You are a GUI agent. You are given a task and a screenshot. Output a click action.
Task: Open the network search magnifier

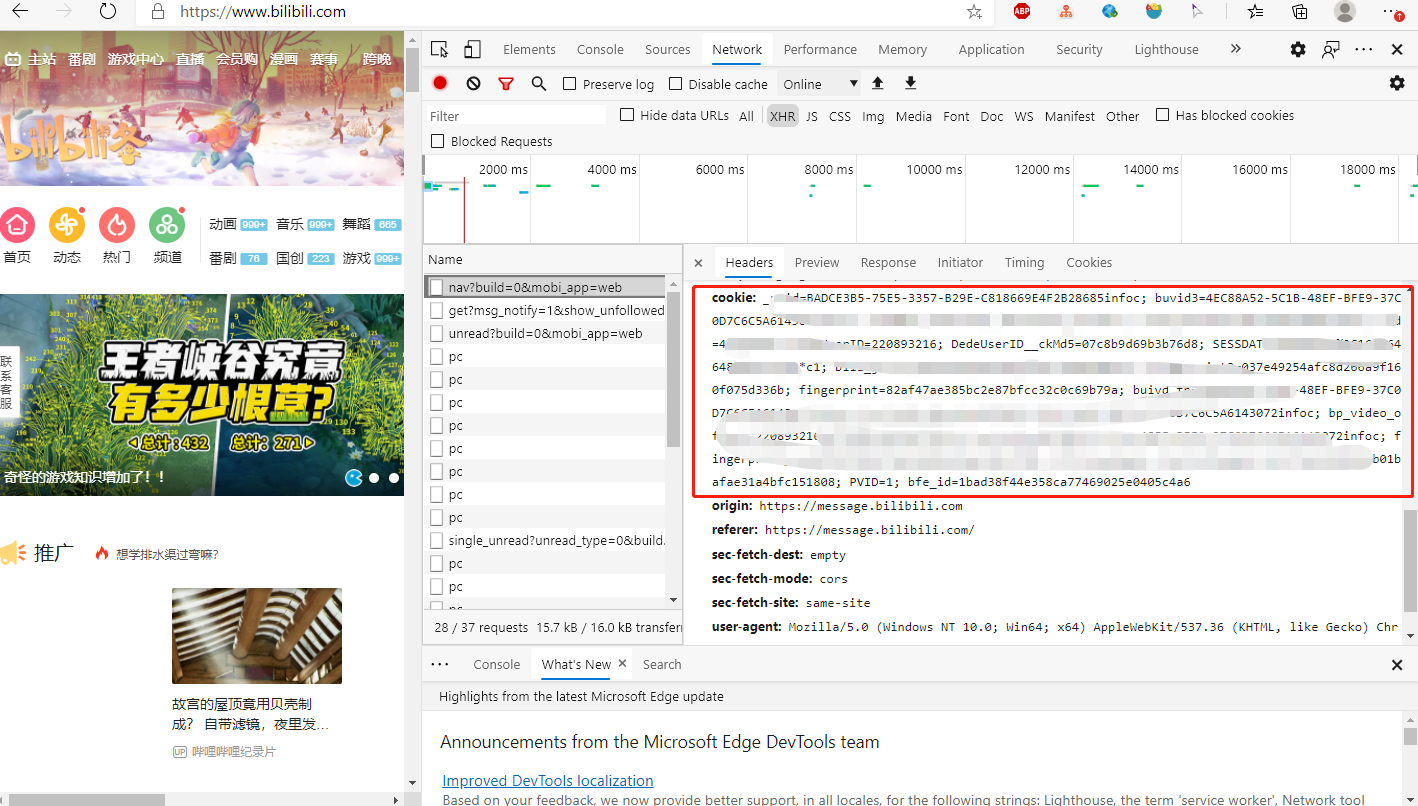[x=539, y=83]
